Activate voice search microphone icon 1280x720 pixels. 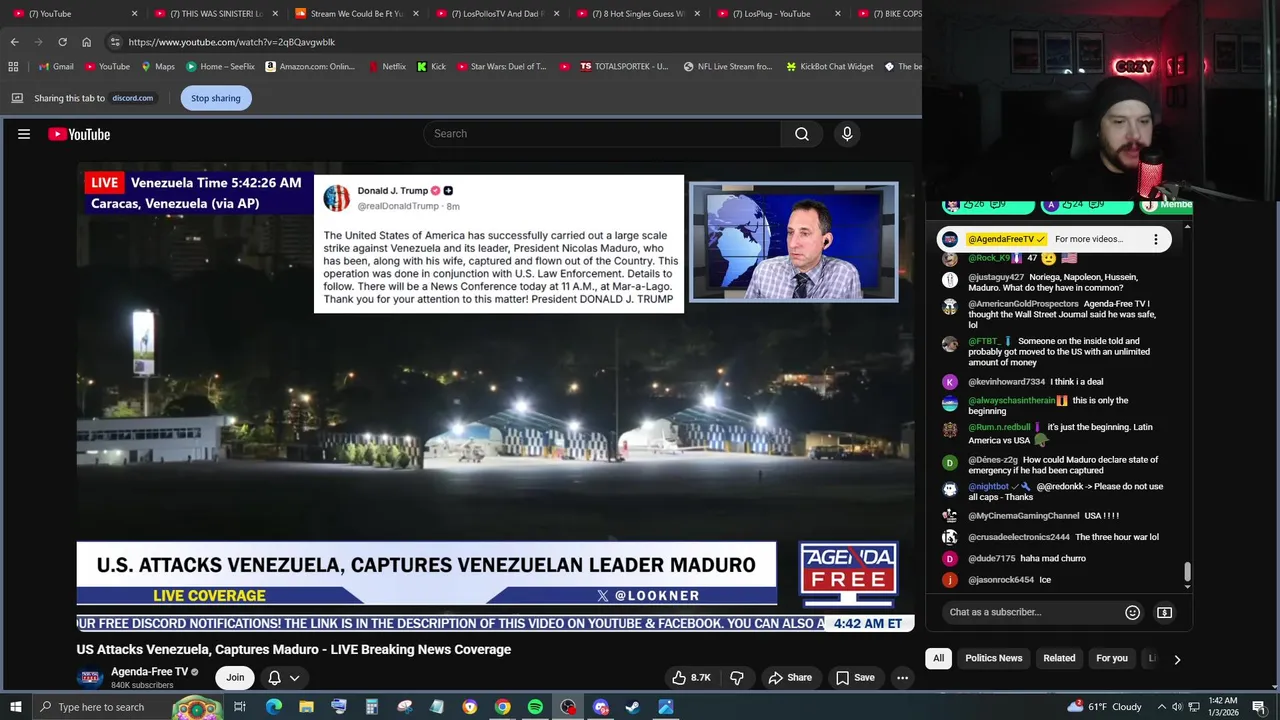847,134
